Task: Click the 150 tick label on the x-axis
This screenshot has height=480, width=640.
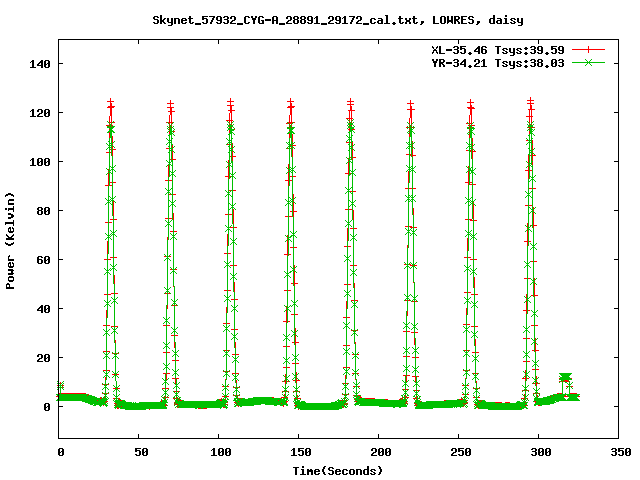Action: point(301,452)
